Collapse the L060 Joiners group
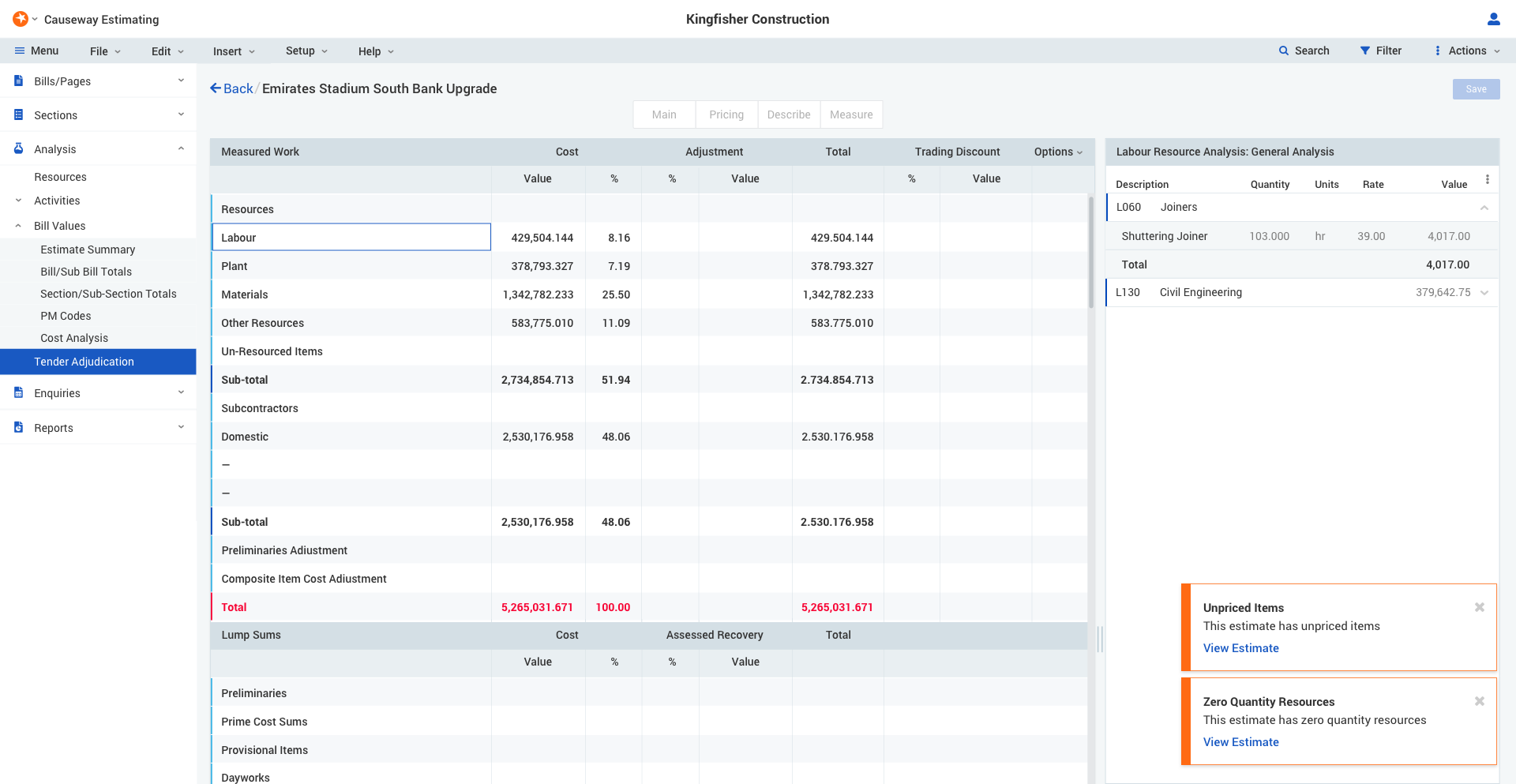 point(1484,208)
